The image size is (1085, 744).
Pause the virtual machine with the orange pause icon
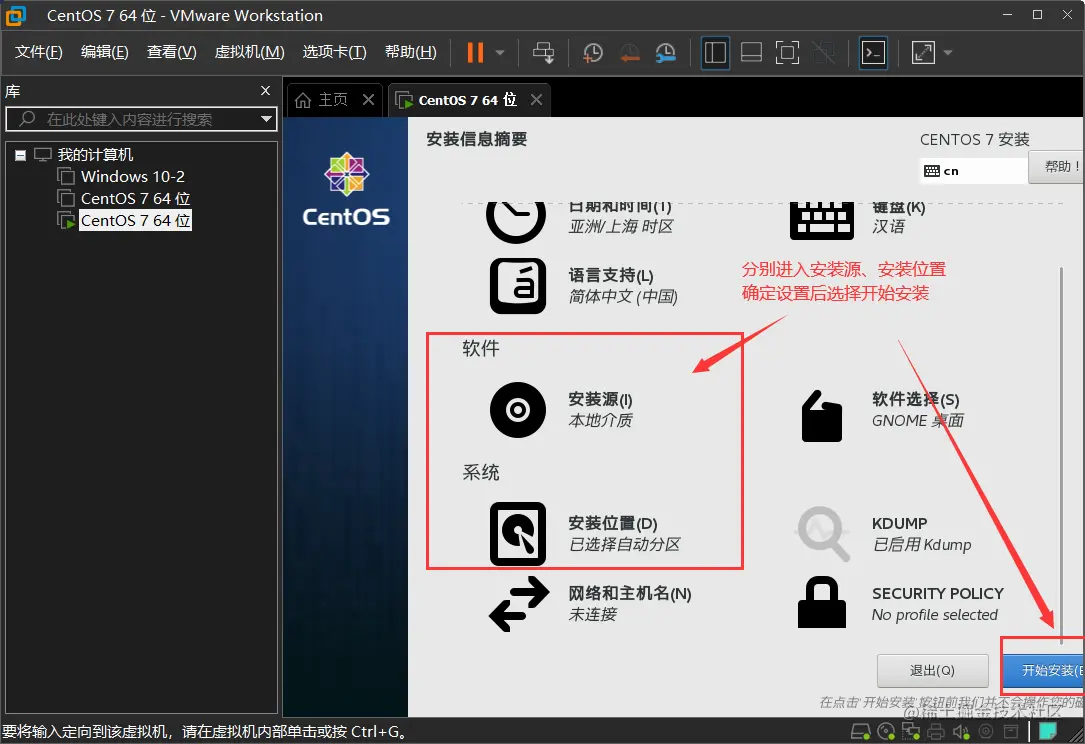[x=475, y=53]
